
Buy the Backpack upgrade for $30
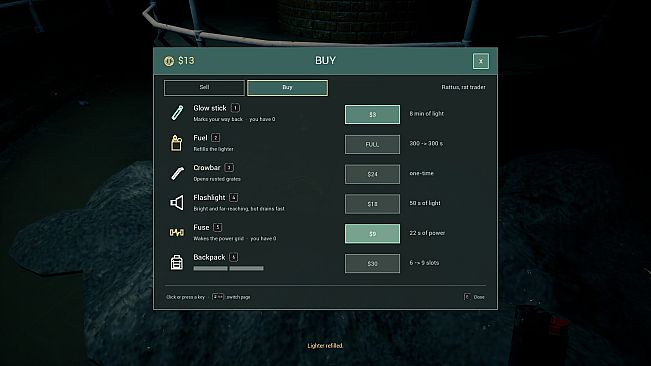(372, 264)
